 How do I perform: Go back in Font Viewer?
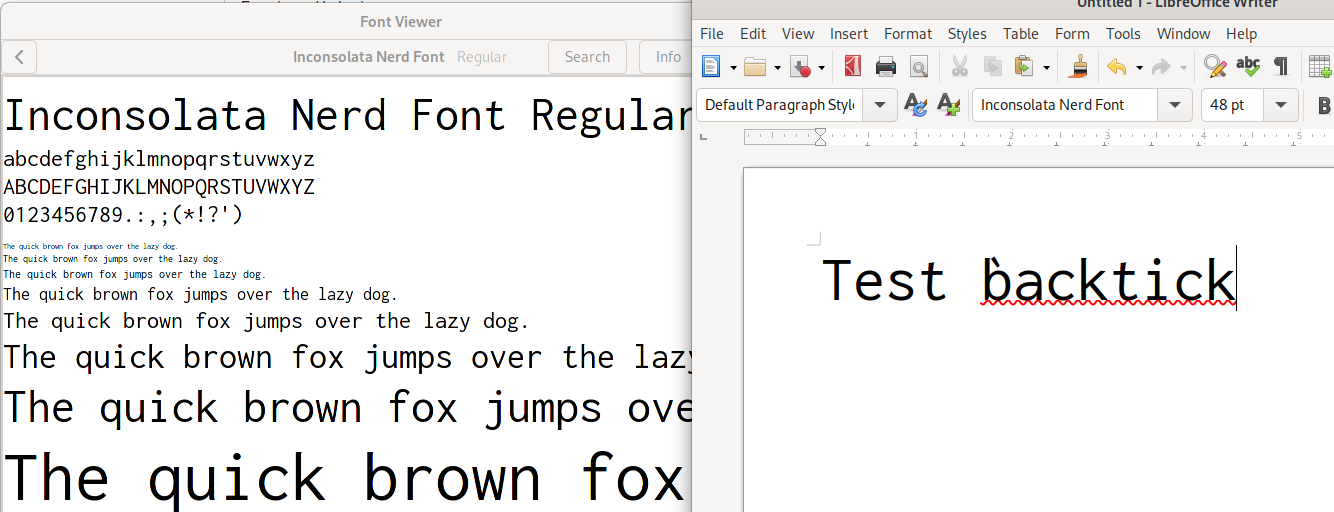click(x=20, y=57)
